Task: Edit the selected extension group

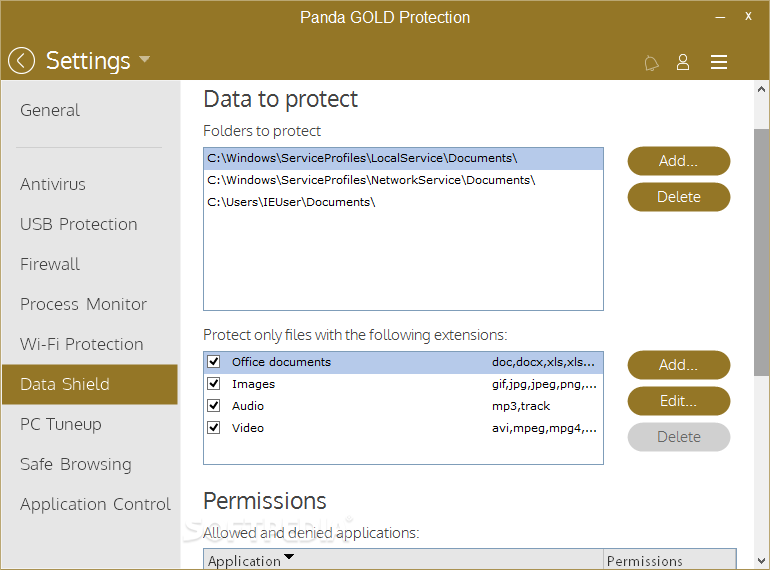Action: point(679,401)
